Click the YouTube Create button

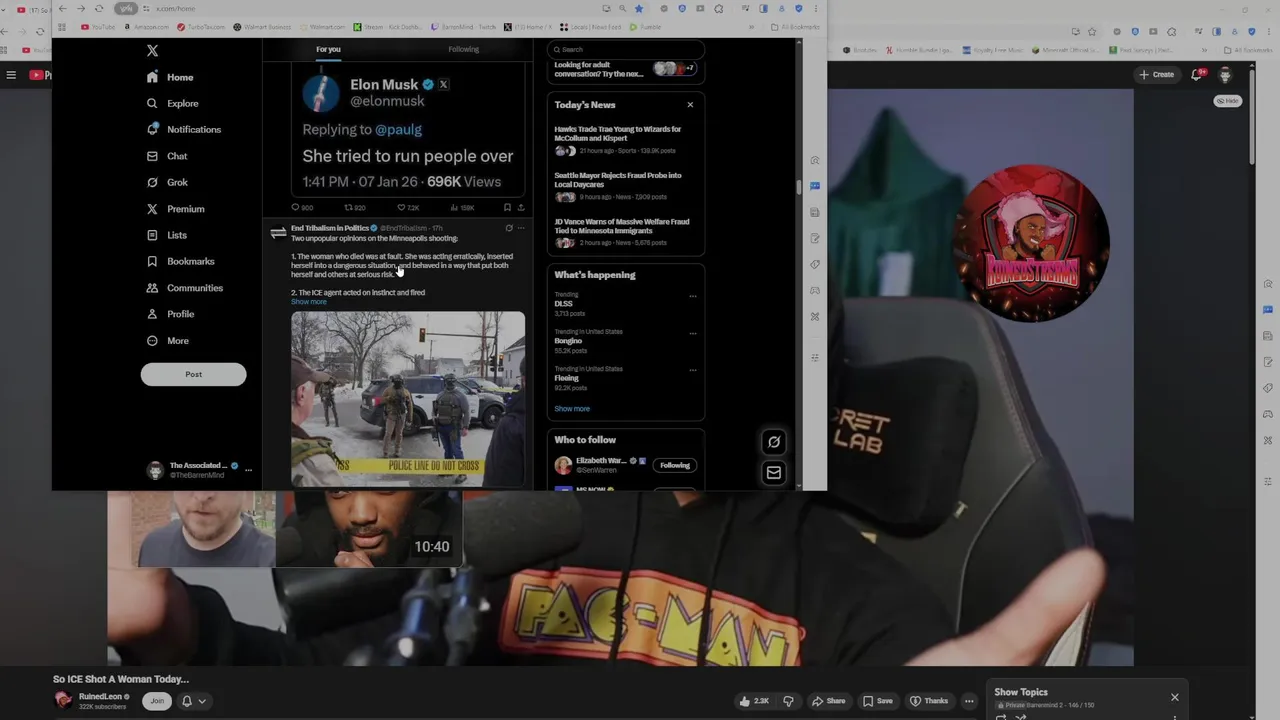tap(1157, 75)
